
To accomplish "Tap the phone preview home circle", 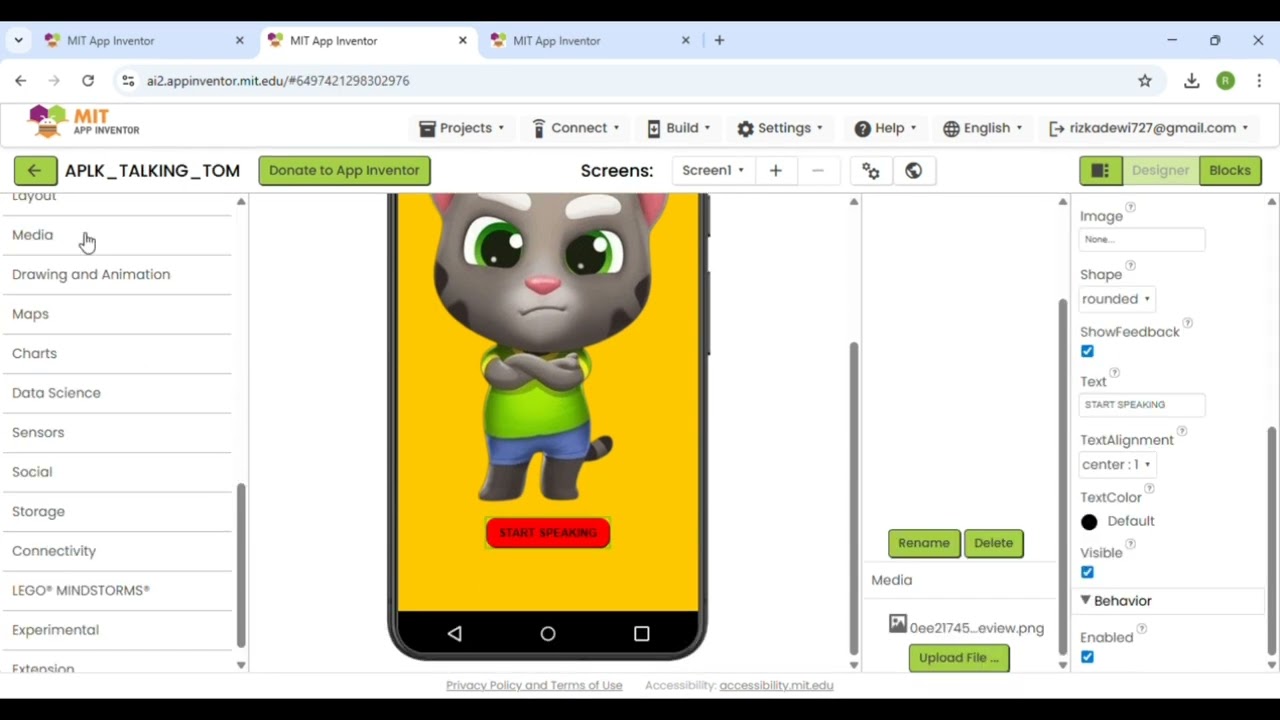I will tap(548, 633).
